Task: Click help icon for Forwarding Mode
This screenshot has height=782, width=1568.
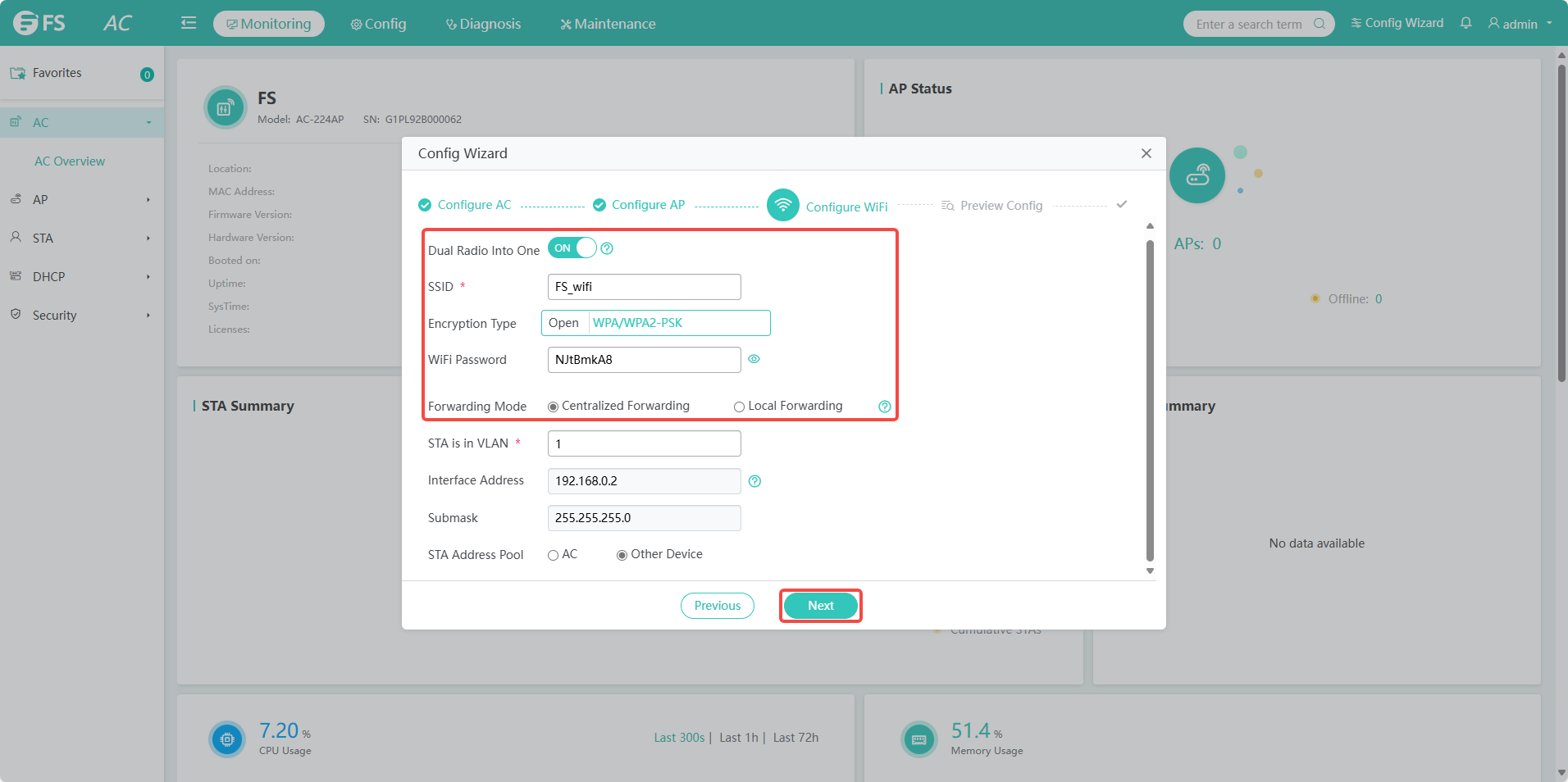Action: (x=884, y=407)
